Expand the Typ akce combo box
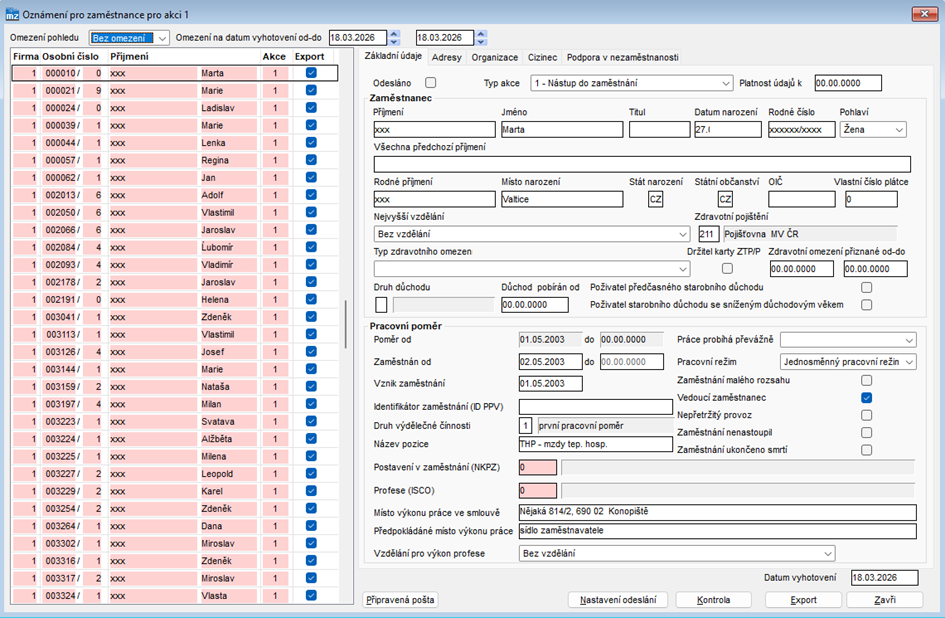The image size is (945, 618). (632, 83)
